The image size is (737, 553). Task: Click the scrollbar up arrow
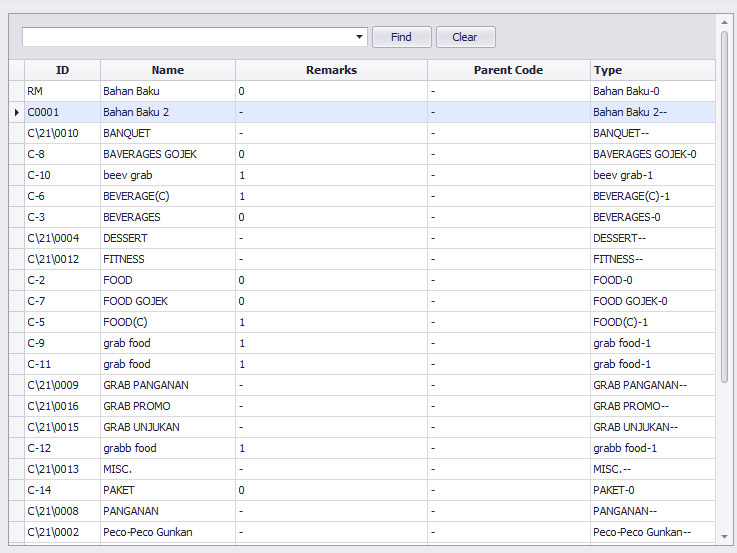pyautogui.click(x=724, y=22)
